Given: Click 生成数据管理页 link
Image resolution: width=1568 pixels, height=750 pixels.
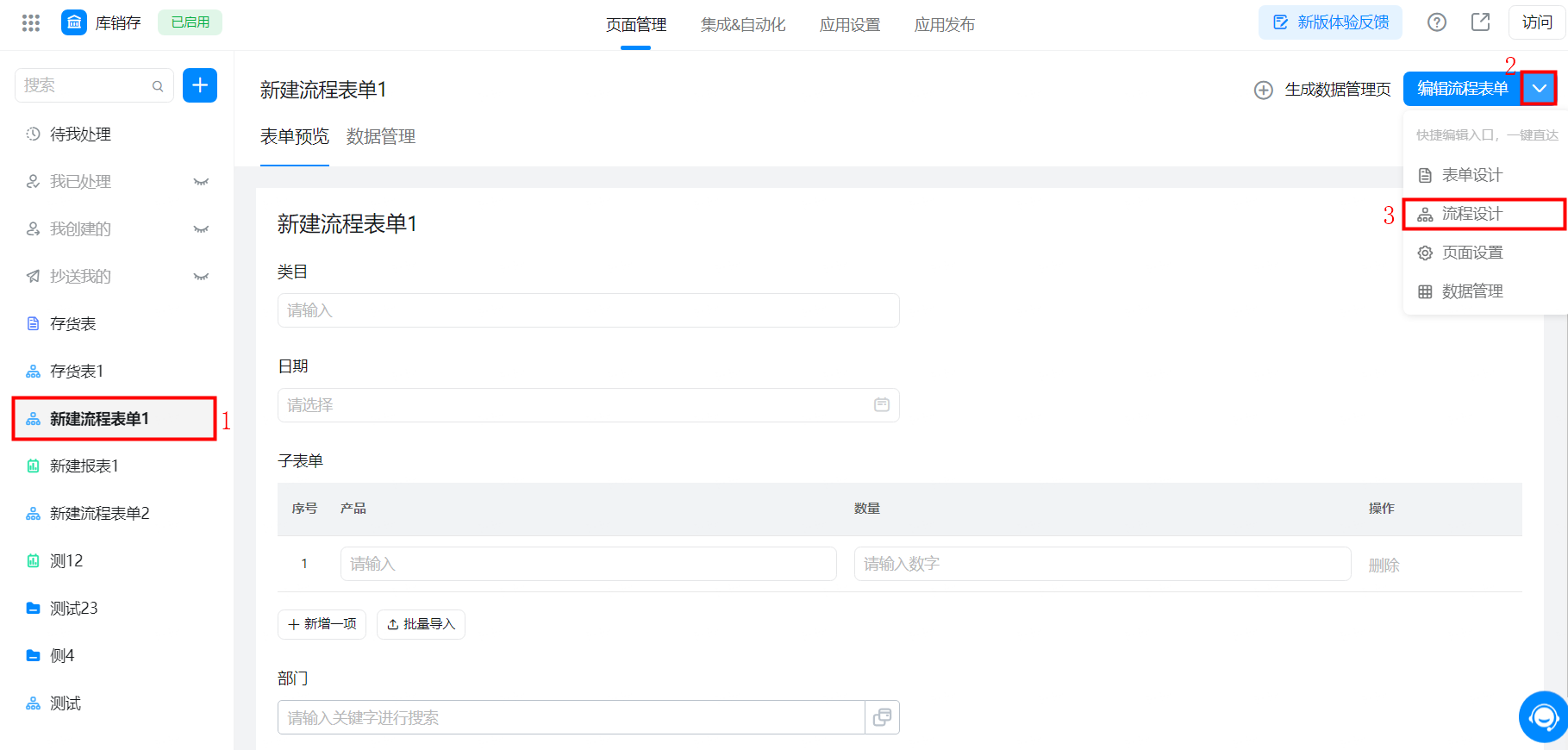Looking at the screenshot, I should click(x=1338, y=90).
